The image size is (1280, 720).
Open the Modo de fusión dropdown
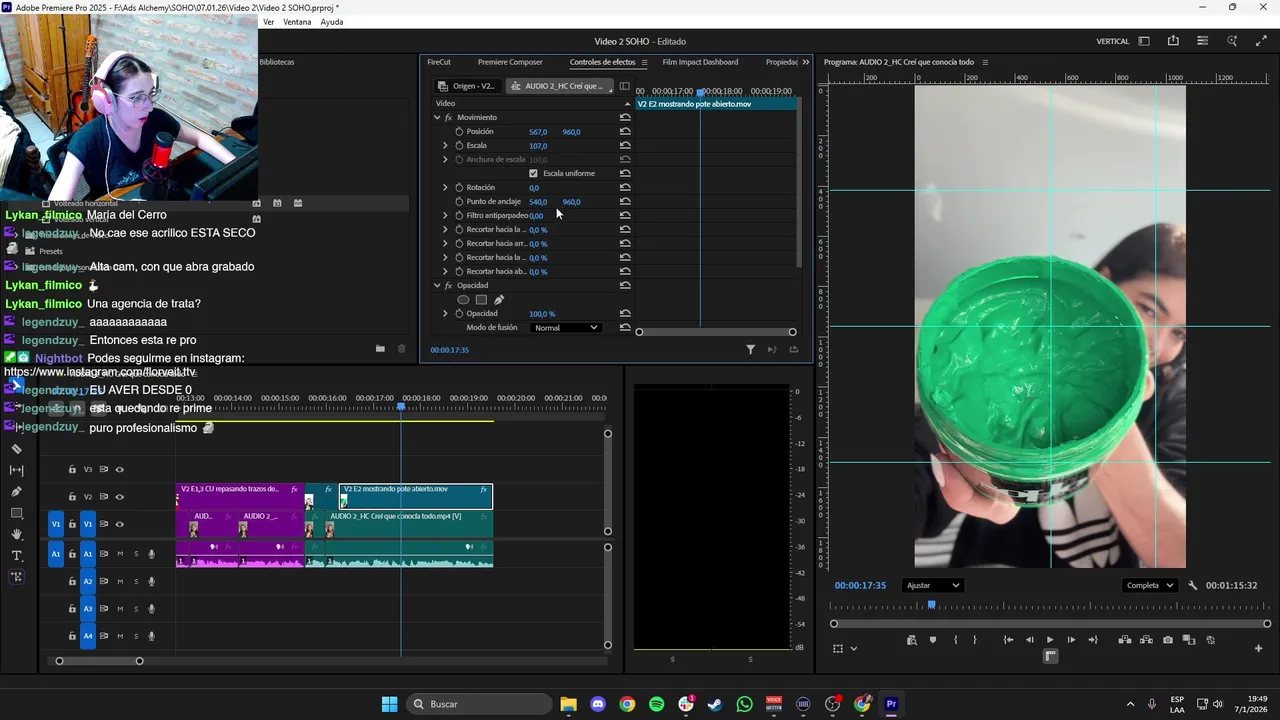(x=565, y=328)
